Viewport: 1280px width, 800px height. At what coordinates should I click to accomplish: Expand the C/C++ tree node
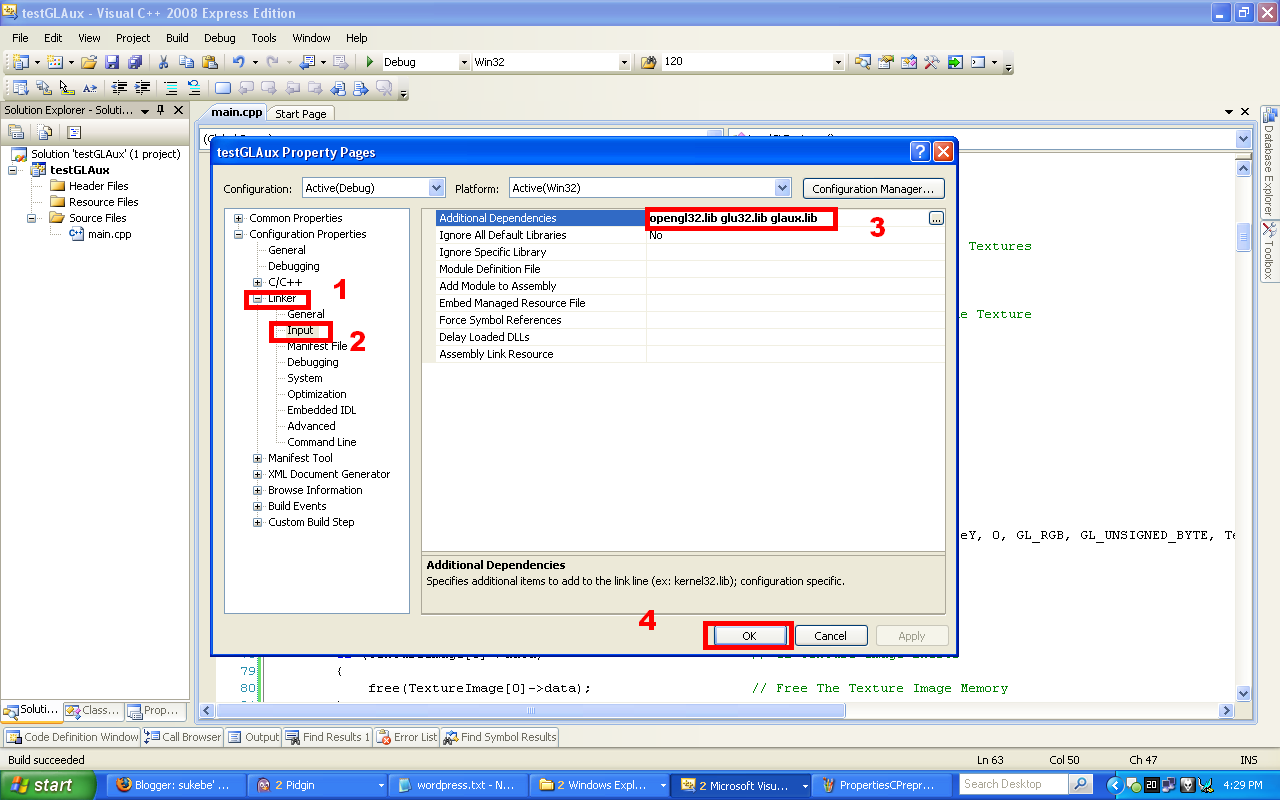[257, 283]
